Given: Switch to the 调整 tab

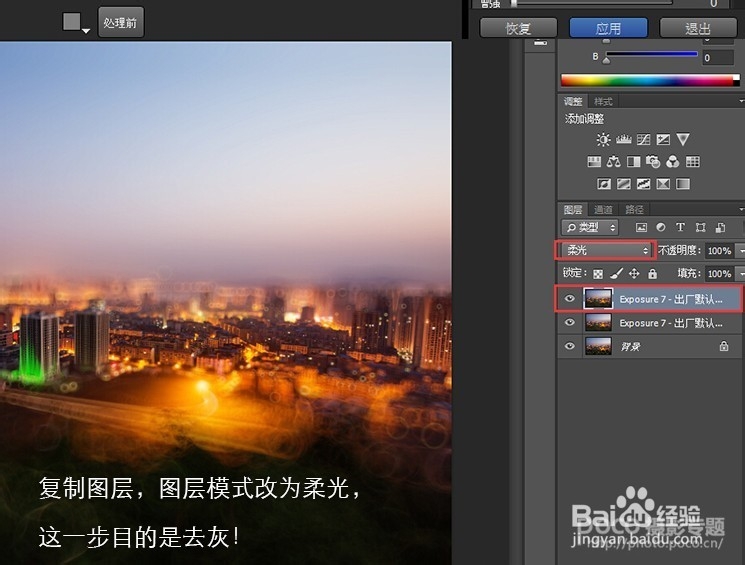Looking at the screenshot, I should [573, 101].
